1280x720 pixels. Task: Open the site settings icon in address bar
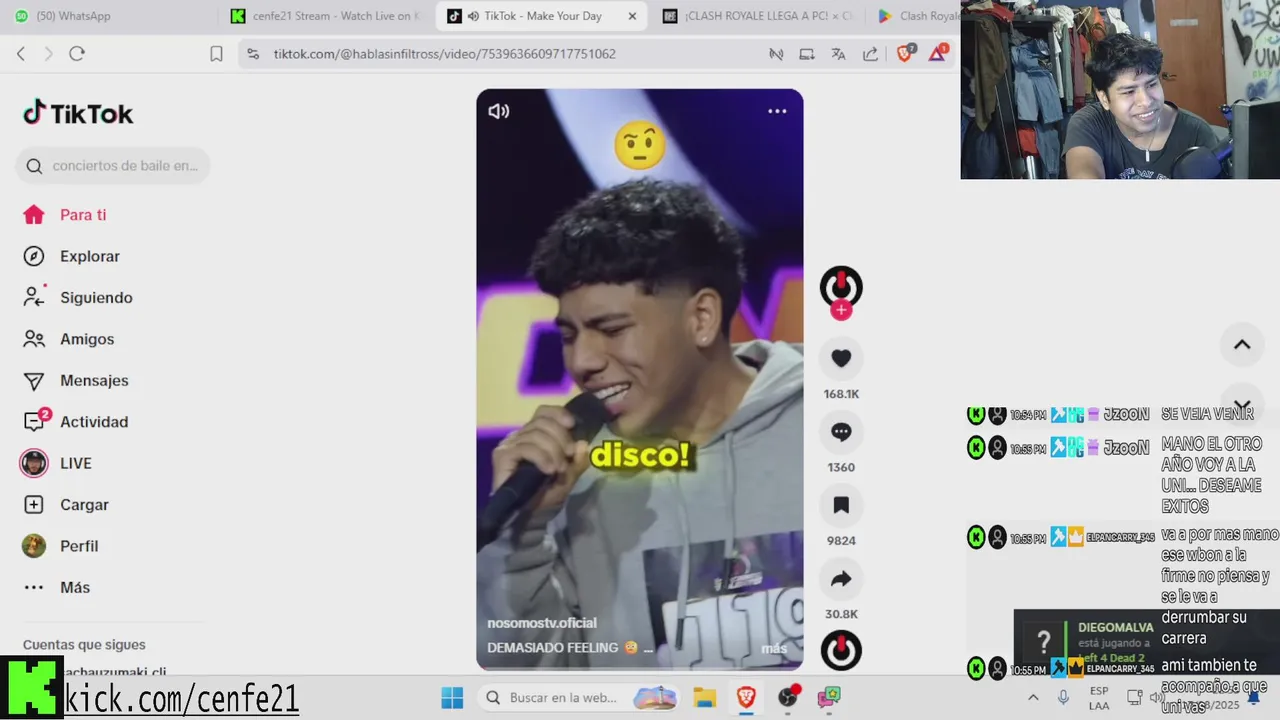coord(253,54)
